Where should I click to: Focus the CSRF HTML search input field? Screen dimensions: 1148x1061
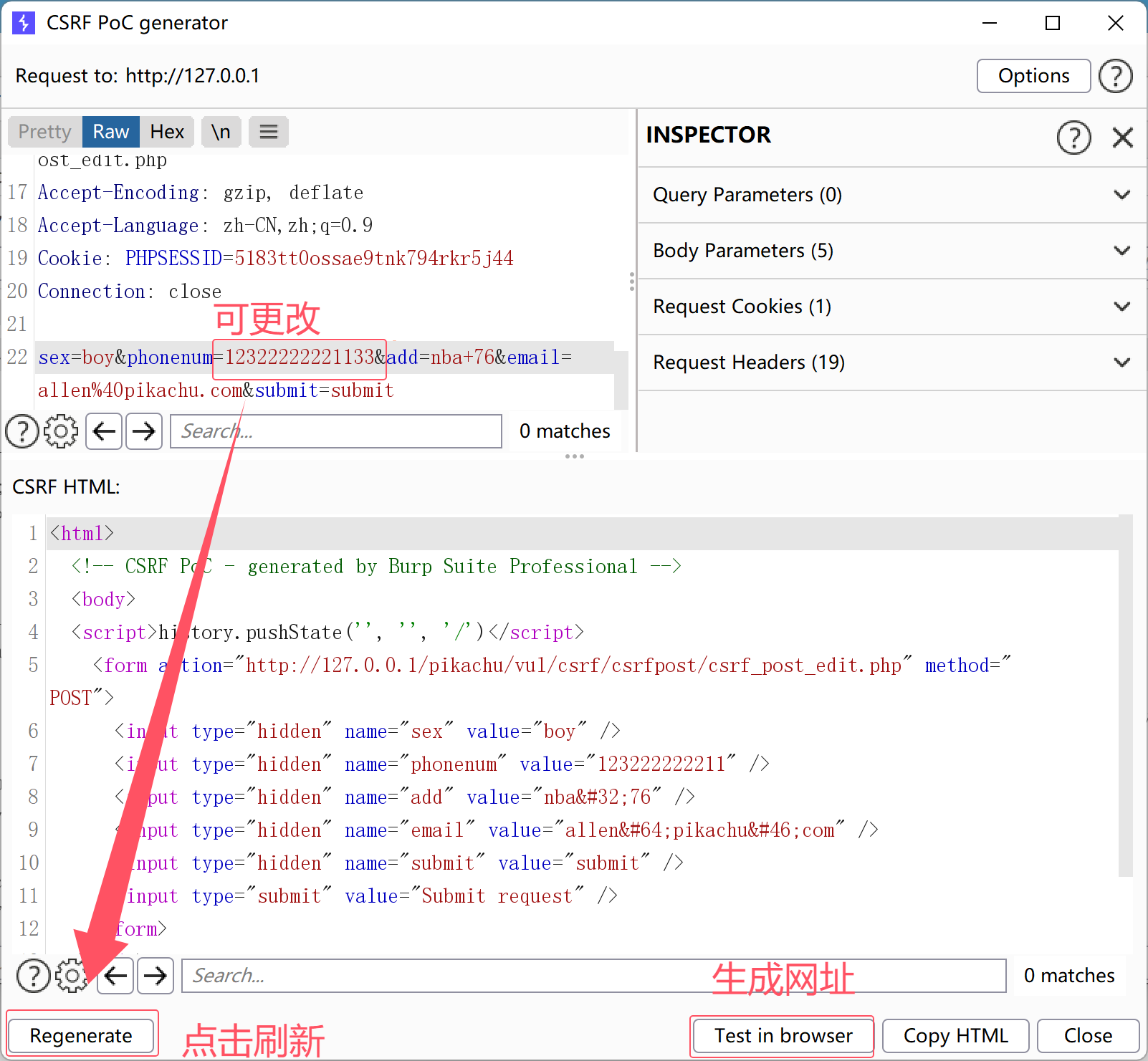594,976
